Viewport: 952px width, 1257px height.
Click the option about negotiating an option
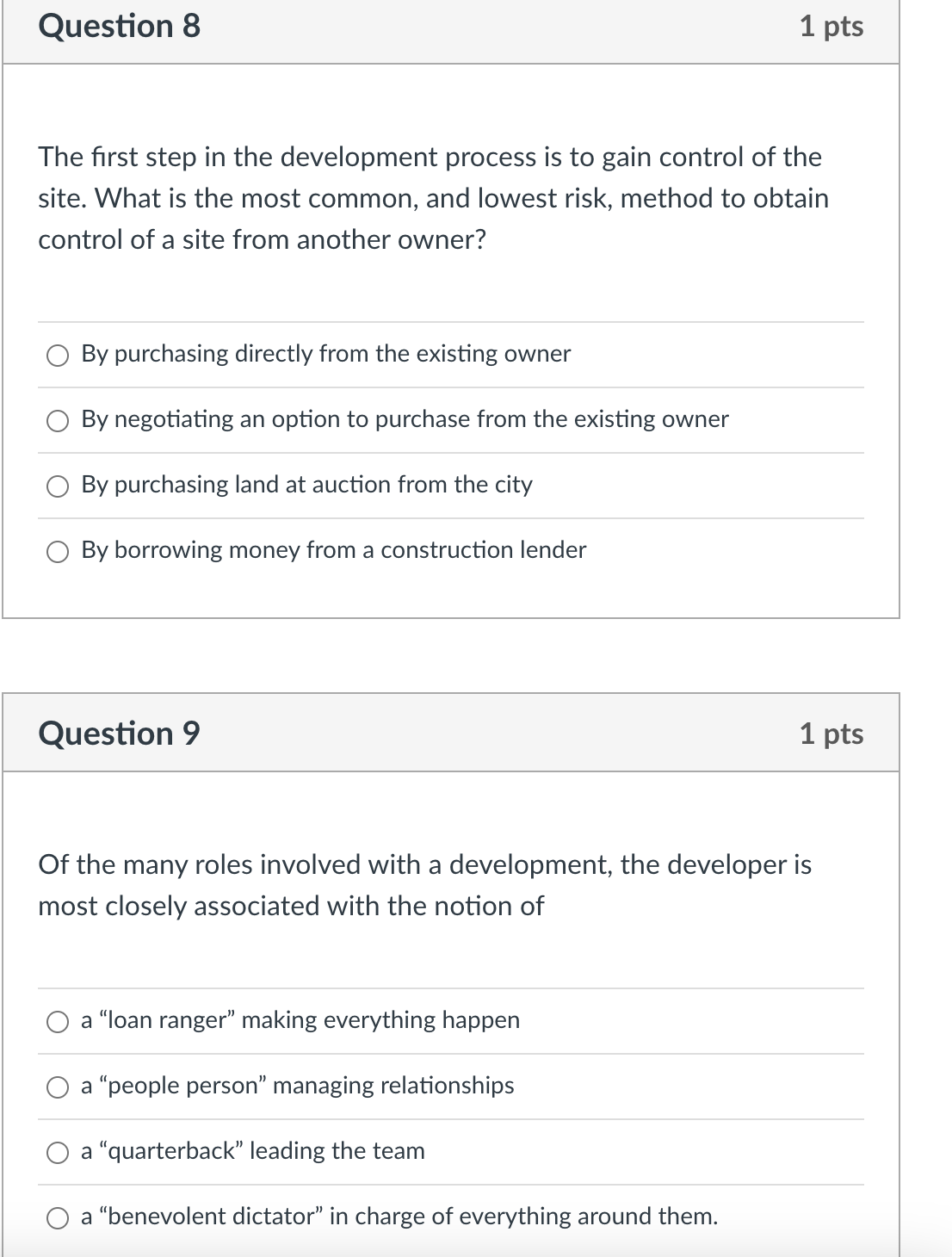click(x=404, y=420)
